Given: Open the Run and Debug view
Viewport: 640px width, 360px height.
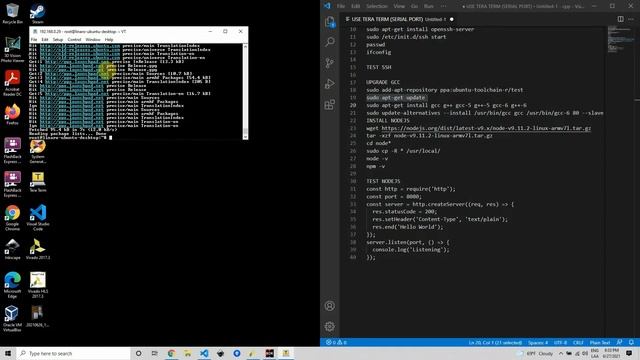Looking at the screenshot, I should [x=330, y=84].
